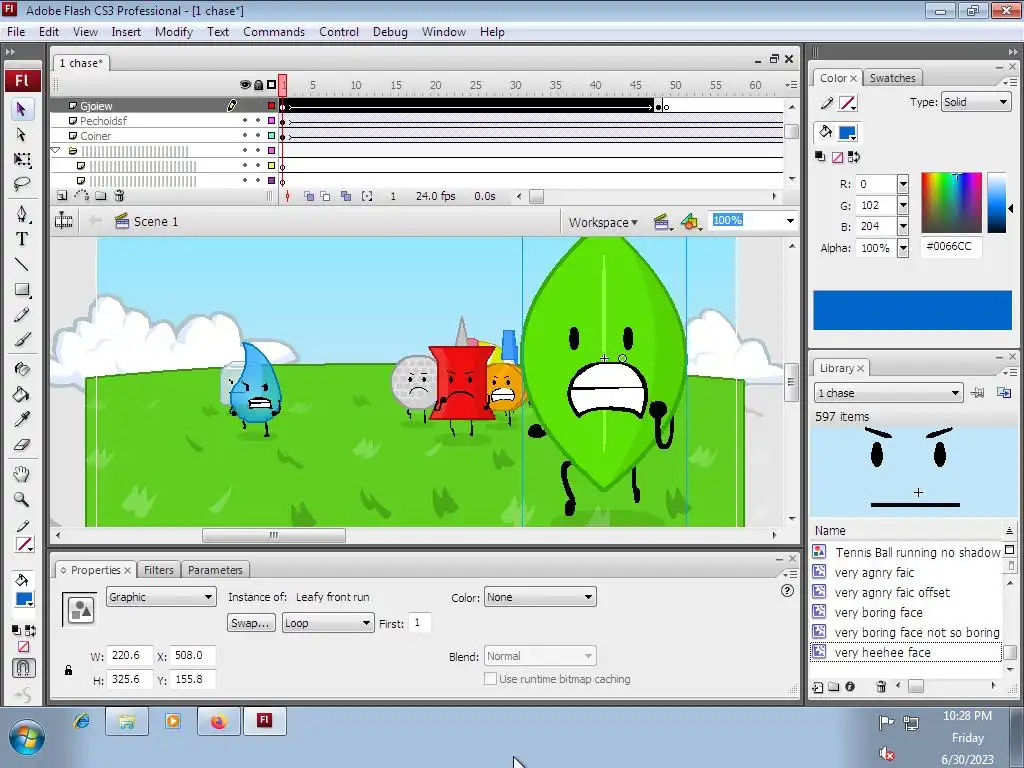
Task: Click the fill color swatch in Color panel
Action: tap(847, 133)
